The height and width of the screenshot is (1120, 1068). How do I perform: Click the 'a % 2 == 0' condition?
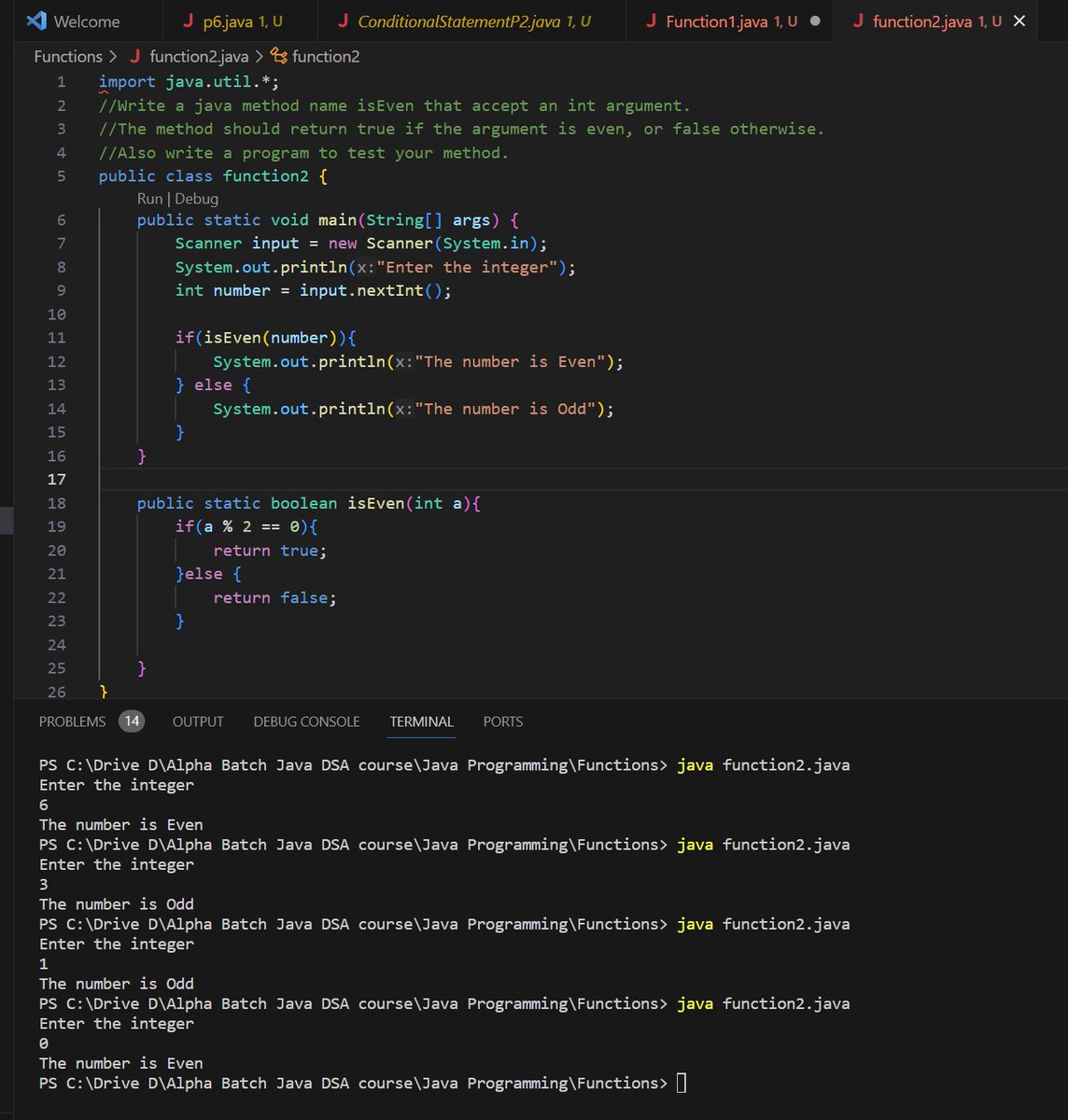[x=251, y=526]
